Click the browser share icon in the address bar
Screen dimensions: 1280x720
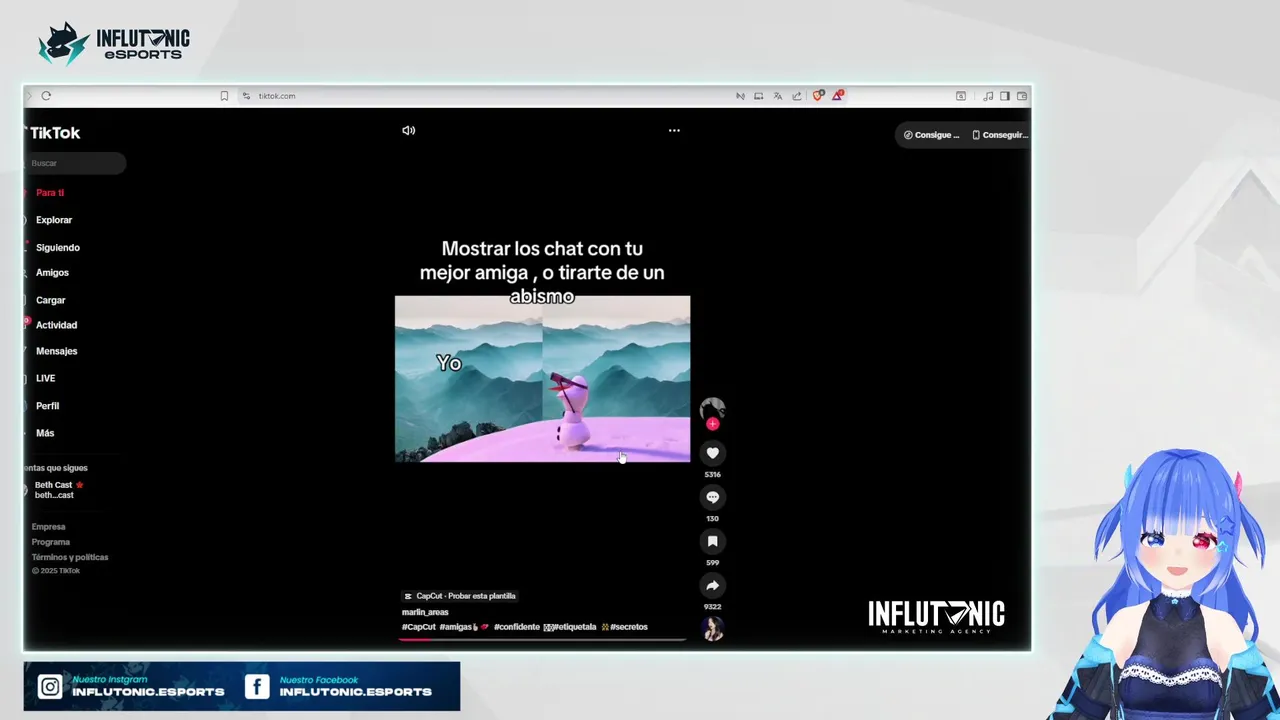(x=797, y=96)
